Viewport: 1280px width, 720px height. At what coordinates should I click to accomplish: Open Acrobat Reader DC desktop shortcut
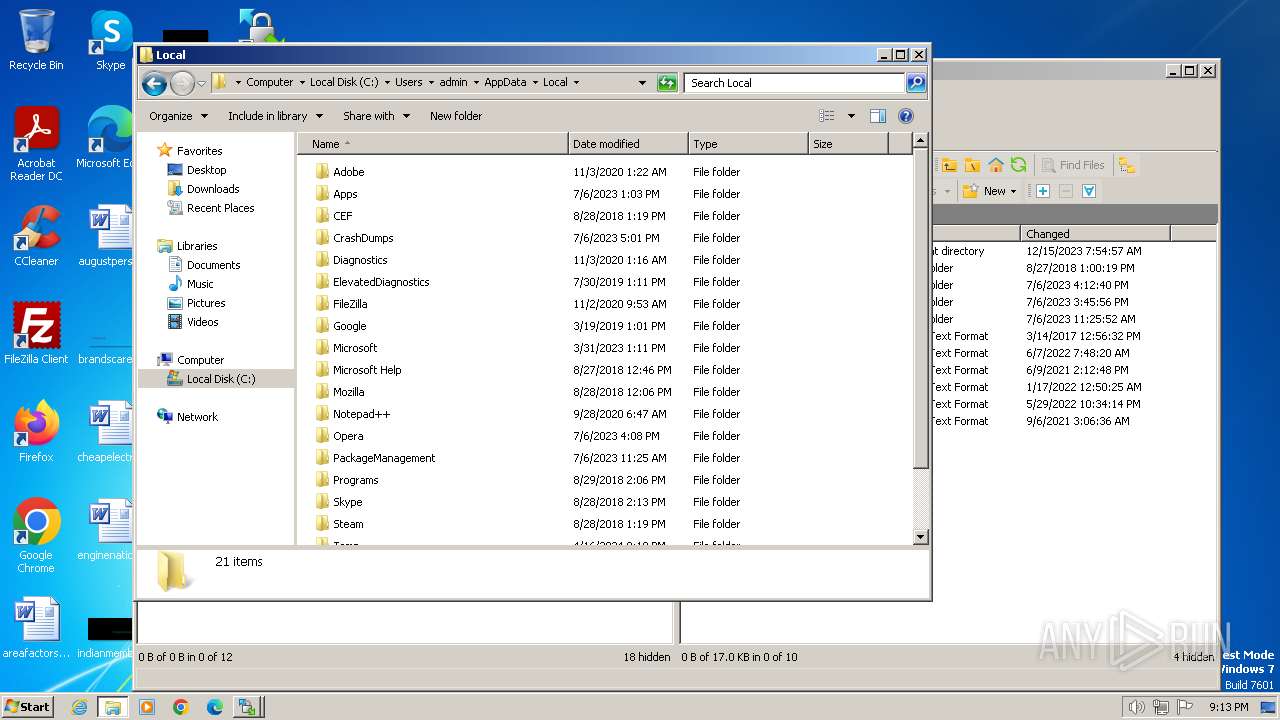tap(36, 144)
